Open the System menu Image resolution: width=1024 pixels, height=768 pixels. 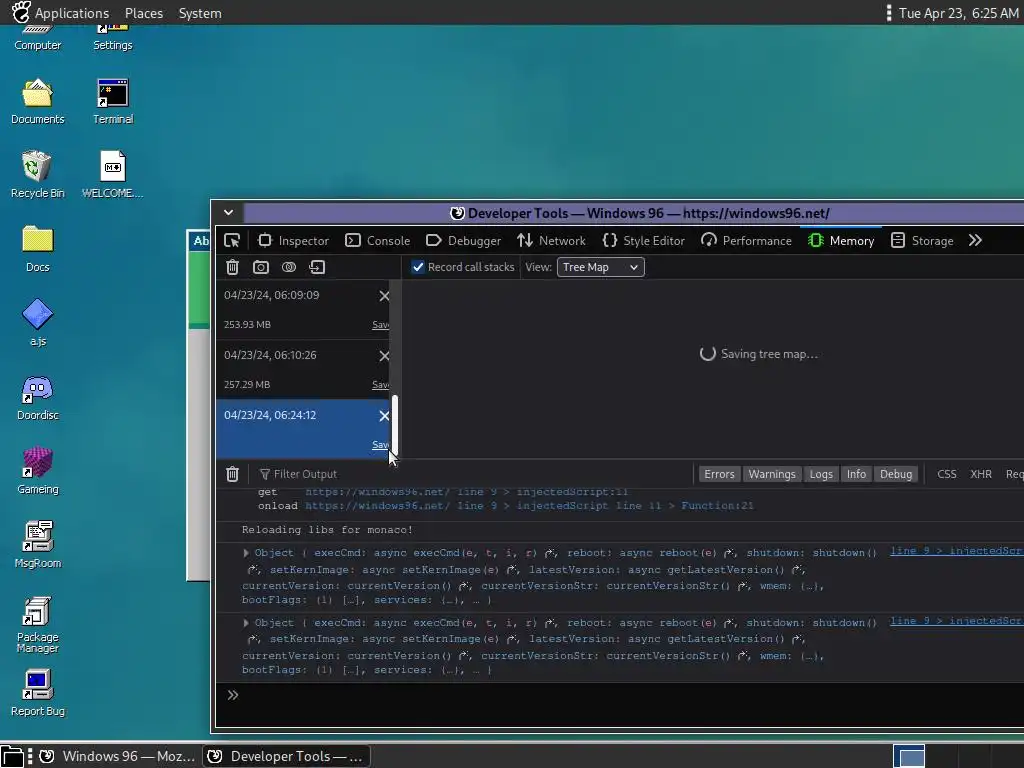pyautogui.click(x=200, y=13)
